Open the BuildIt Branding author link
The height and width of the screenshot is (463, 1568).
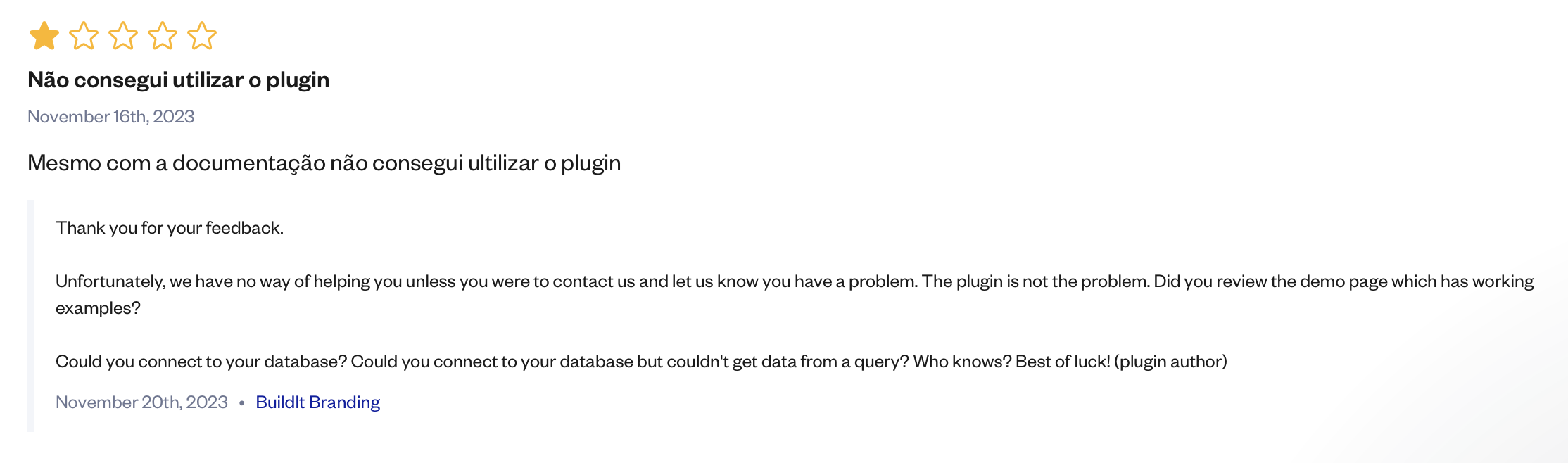pyautogui.click(x=317, y=402)
